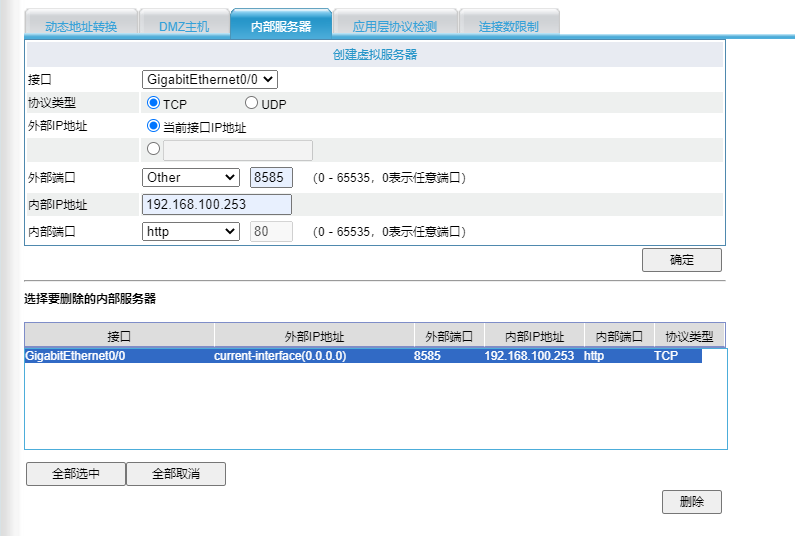Viewport: 795px width, 536px height.
Task: Click the 协议类型 column header
Action: [689, 336]
